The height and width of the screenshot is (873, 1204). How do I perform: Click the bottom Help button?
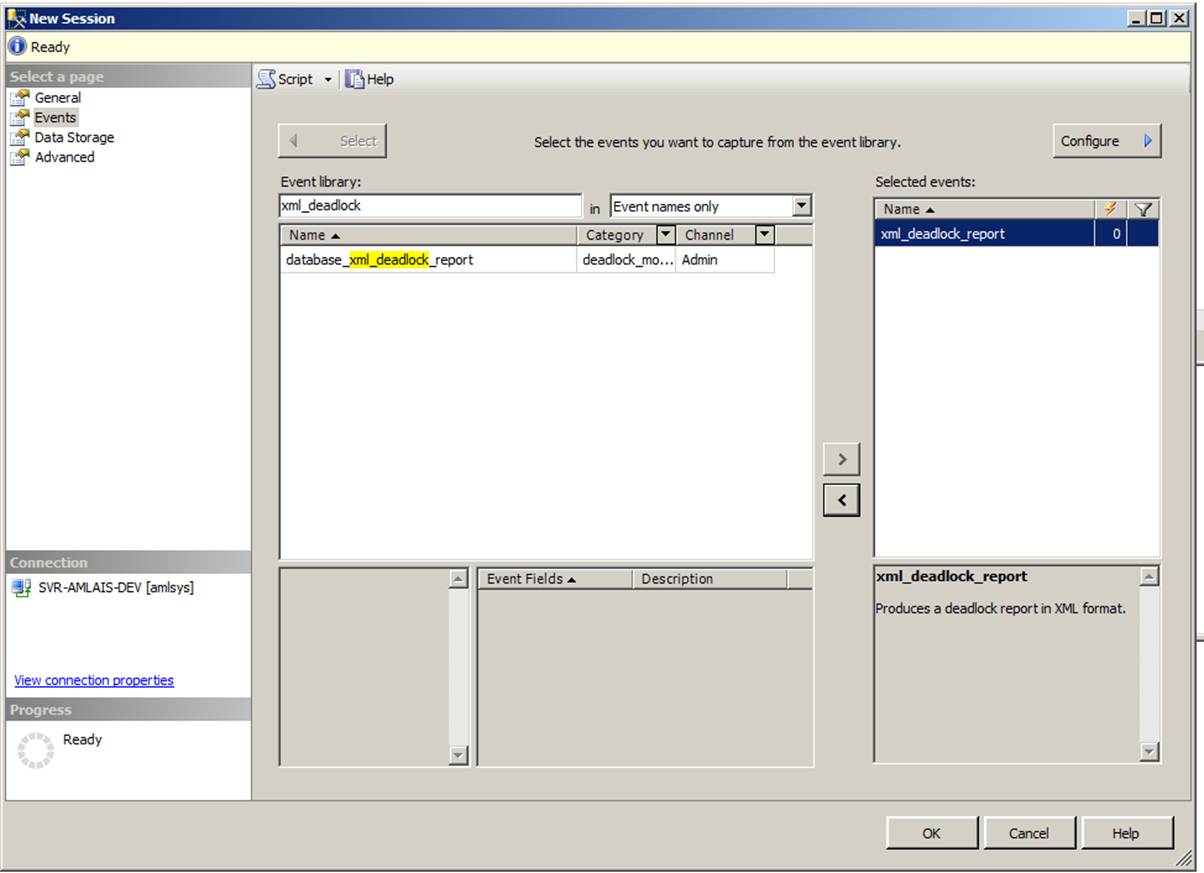coord(1126,833)
